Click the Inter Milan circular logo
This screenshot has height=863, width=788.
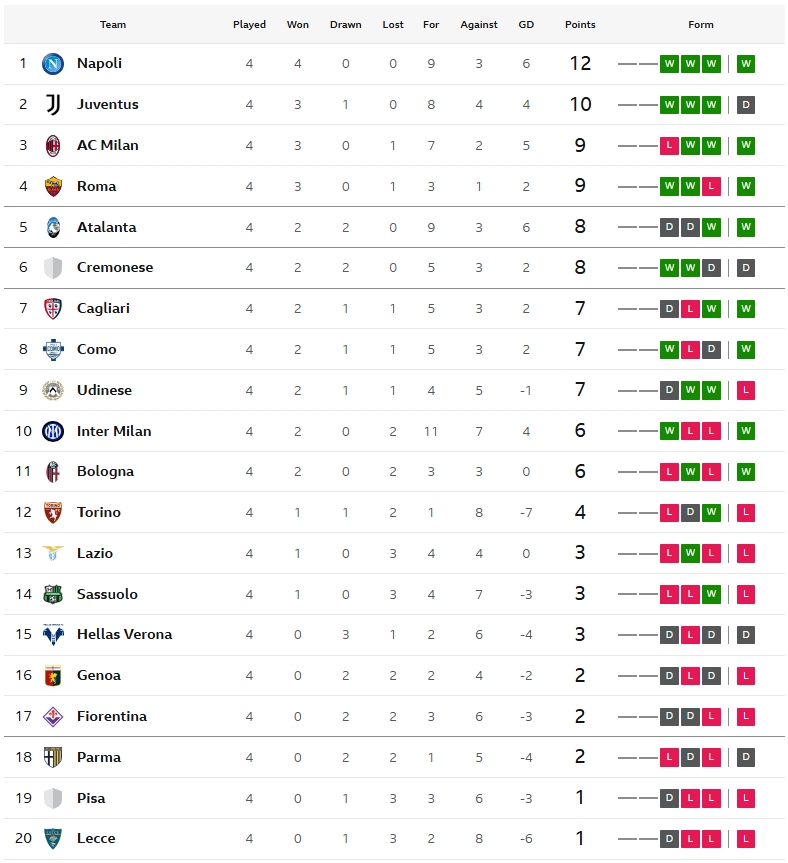53,432
